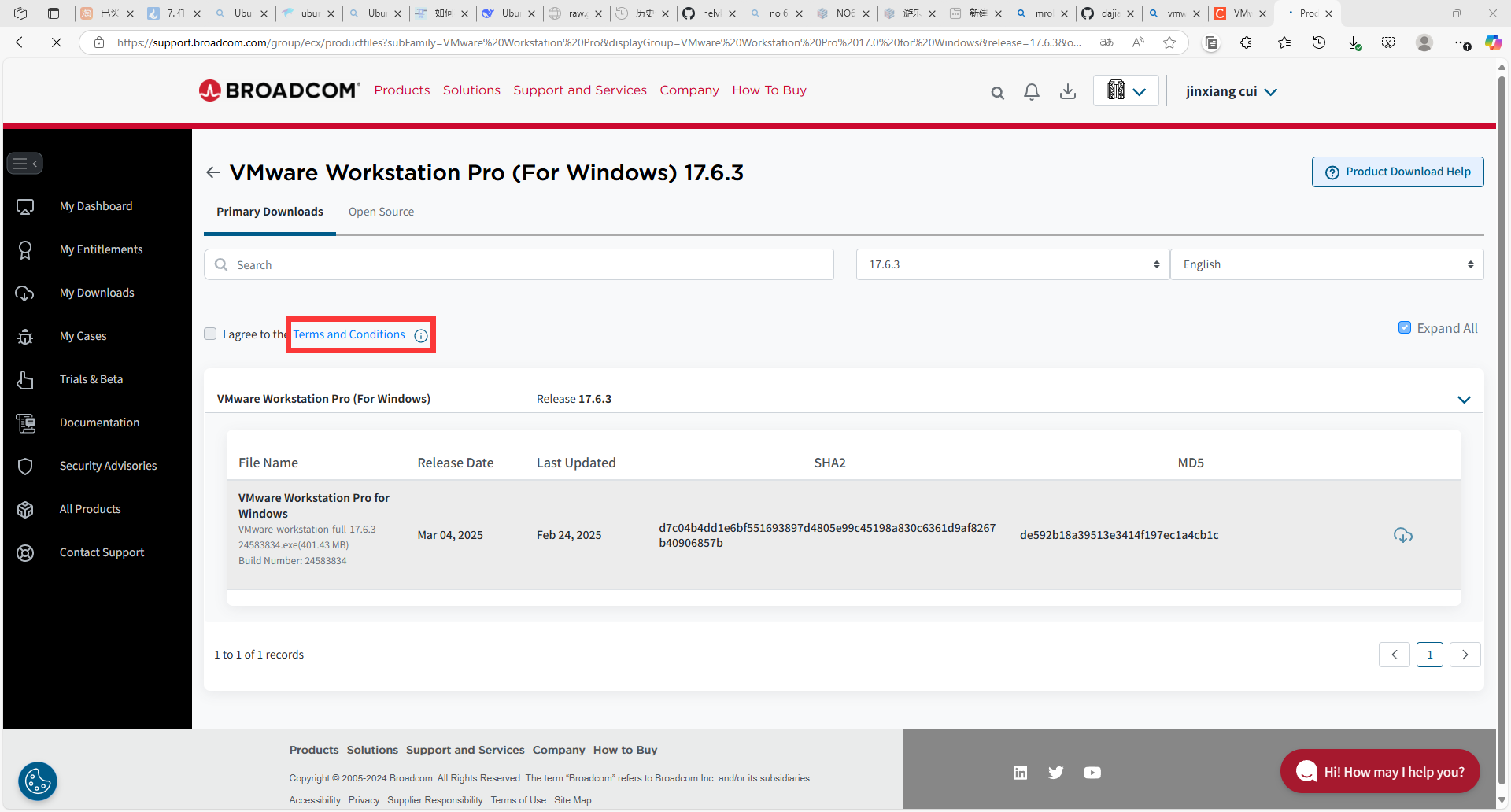Click the Contact Support lifebuoy icon
Image resolution: width=1511 pixels, height=812 pixels.
[x=25, y=552]
